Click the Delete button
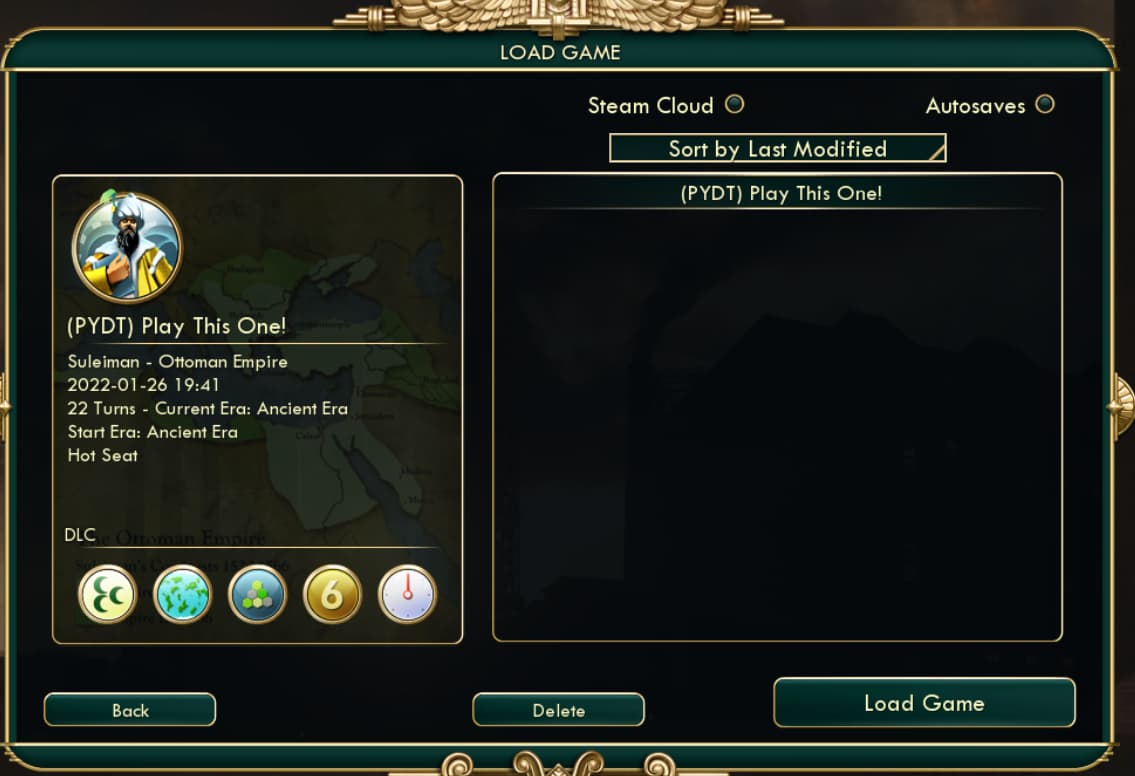 click(558, 709)
